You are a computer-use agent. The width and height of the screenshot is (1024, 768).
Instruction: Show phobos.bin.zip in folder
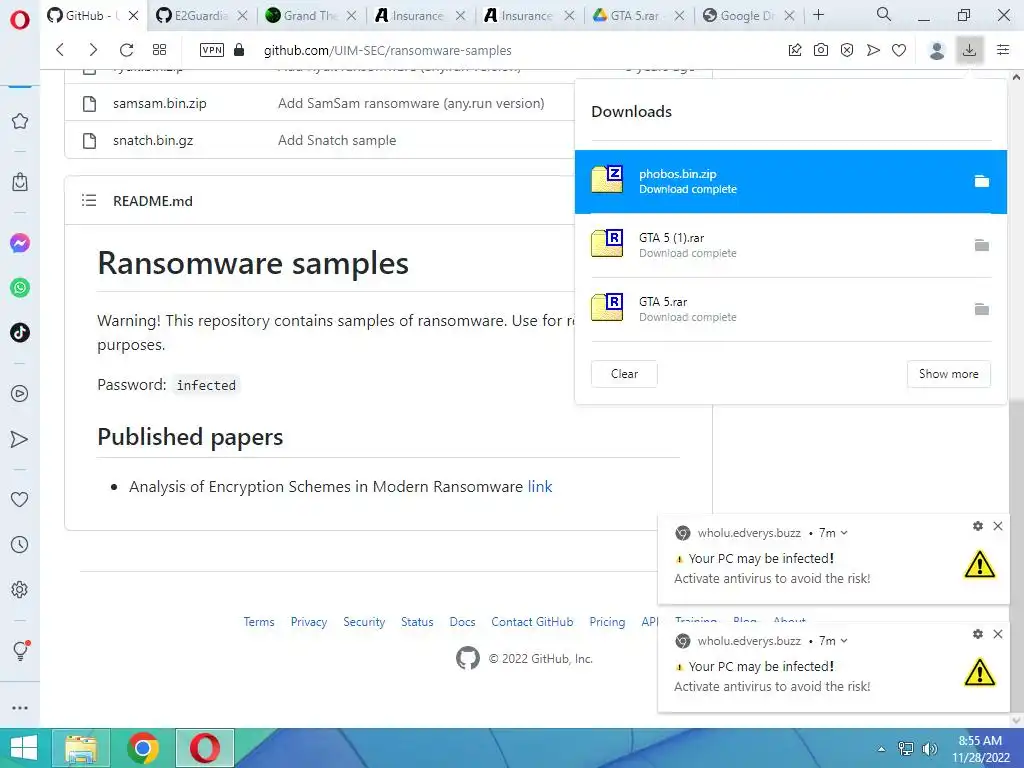982,182
